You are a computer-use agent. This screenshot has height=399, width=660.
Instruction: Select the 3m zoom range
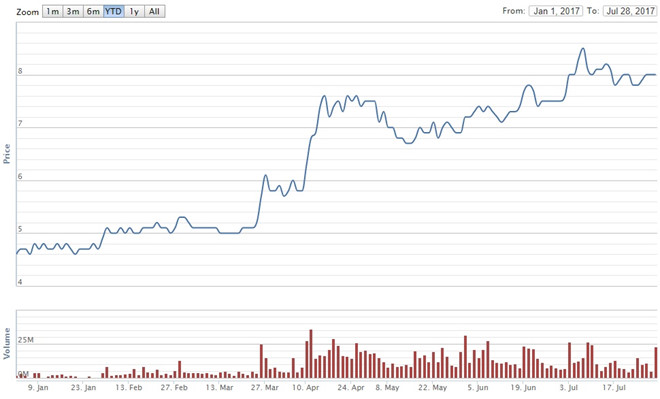tap(73, 11)
